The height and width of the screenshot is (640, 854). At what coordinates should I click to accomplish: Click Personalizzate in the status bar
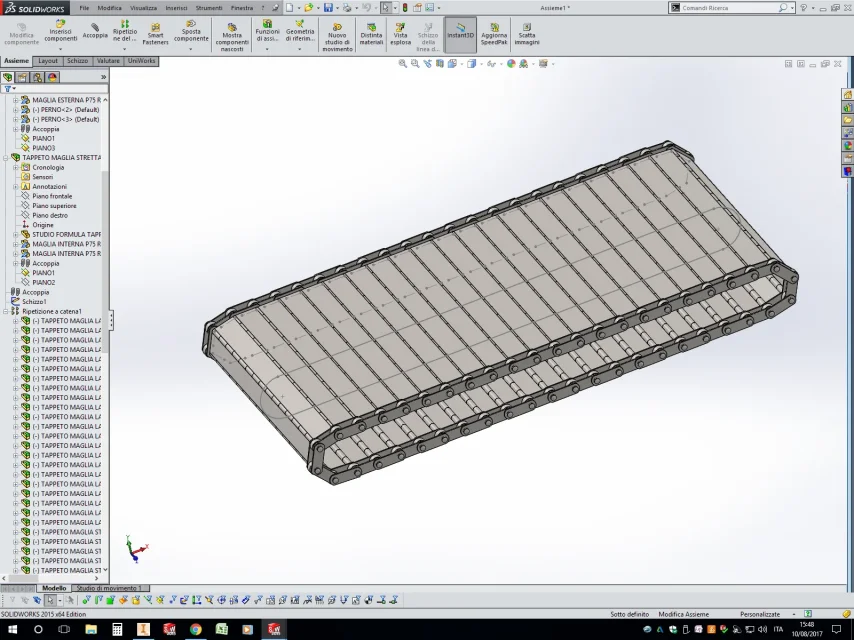[760, 614]
